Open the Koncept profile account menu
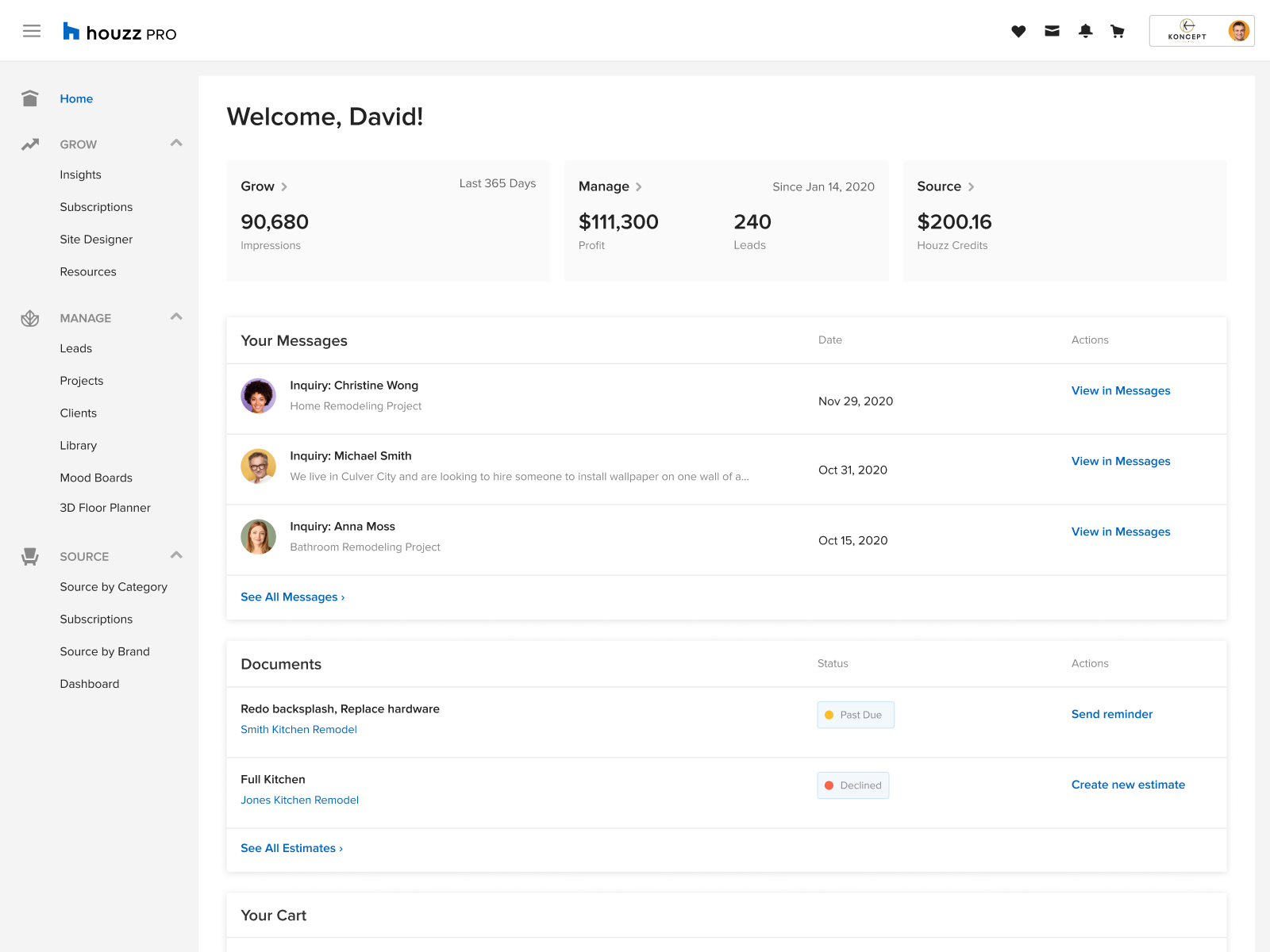The width and height of the screenshot is (1270, 952). click(x=1201, y=32)
